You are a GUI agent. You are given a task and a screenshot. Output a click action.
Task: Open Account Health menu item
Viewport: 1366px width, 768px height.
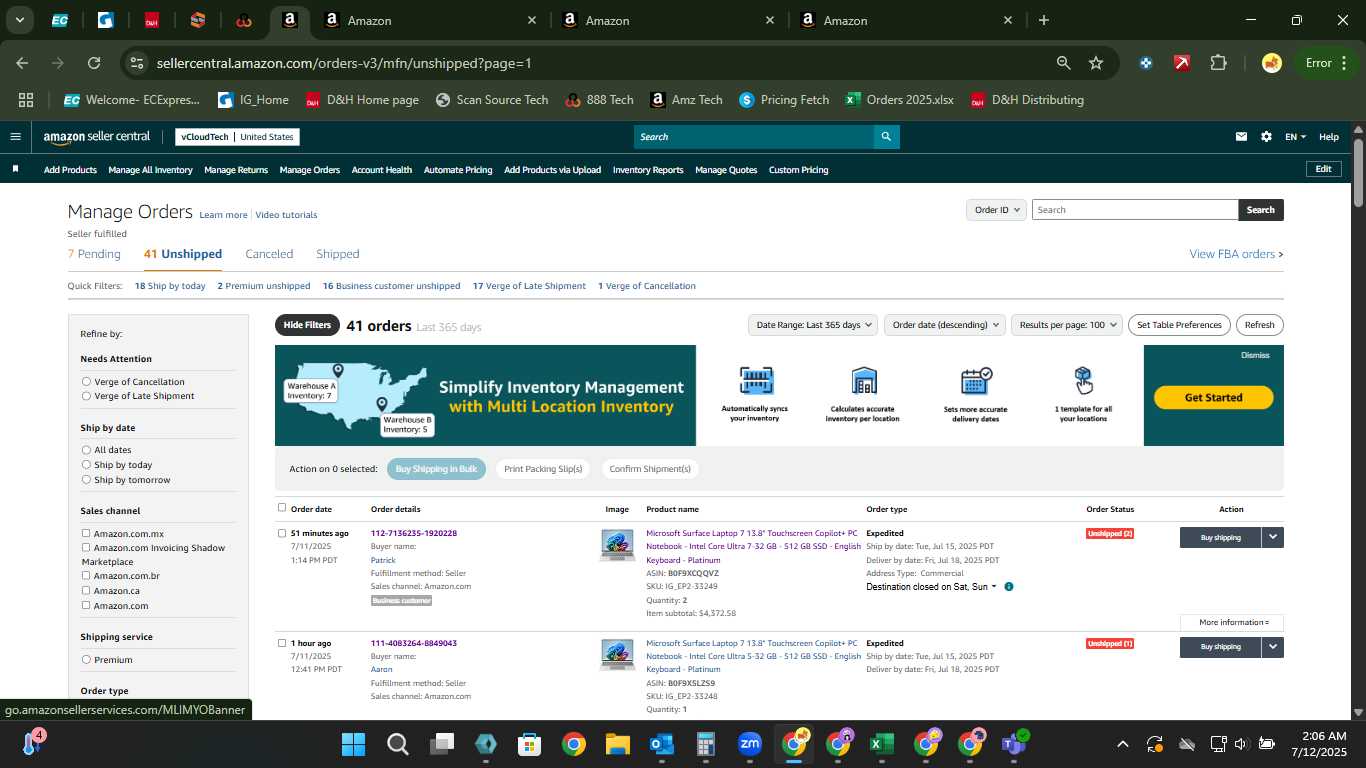pos(382,170)
